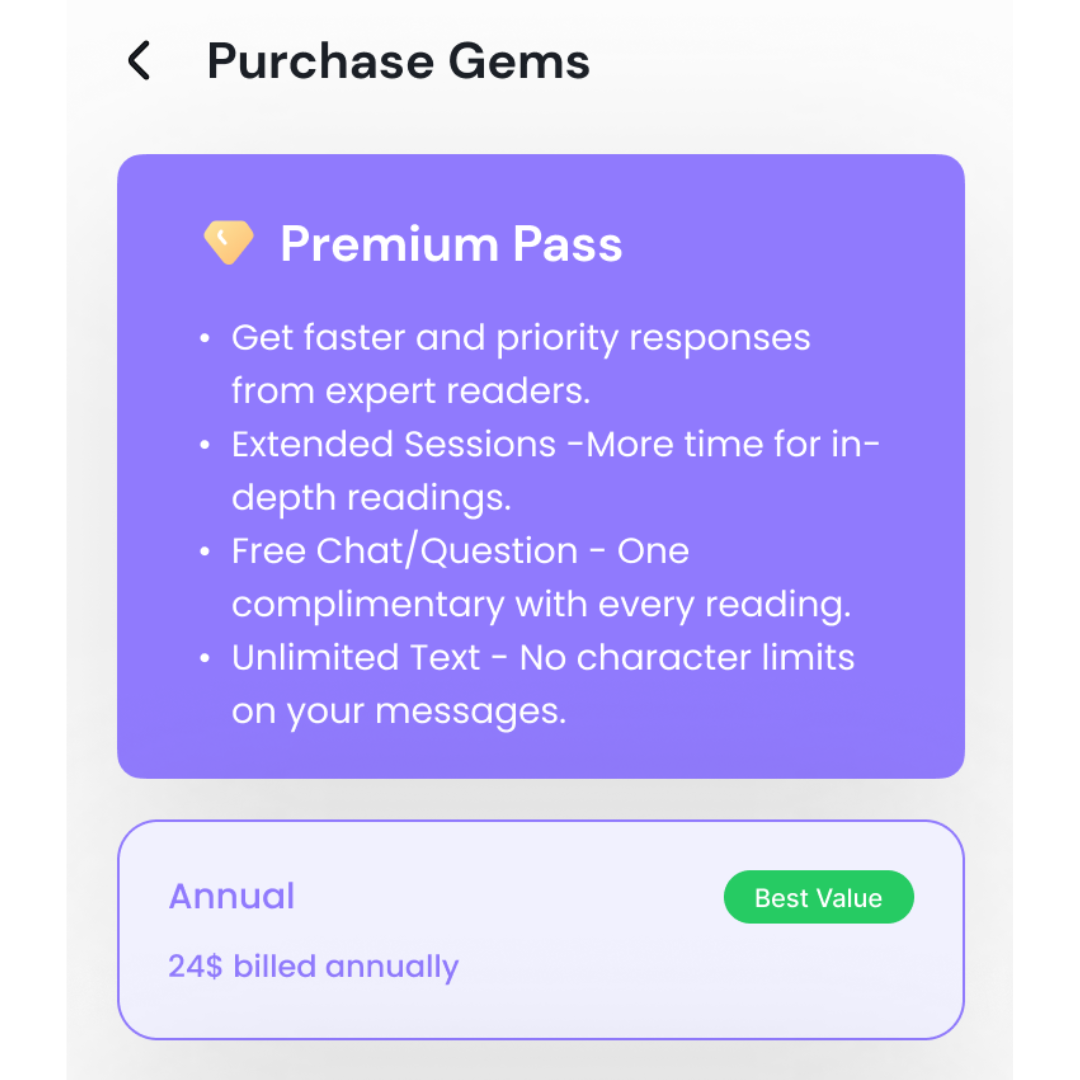Go back using the left arrow
The height and width of the screenshot is (1080, 1080).
(x=139, y=61)
